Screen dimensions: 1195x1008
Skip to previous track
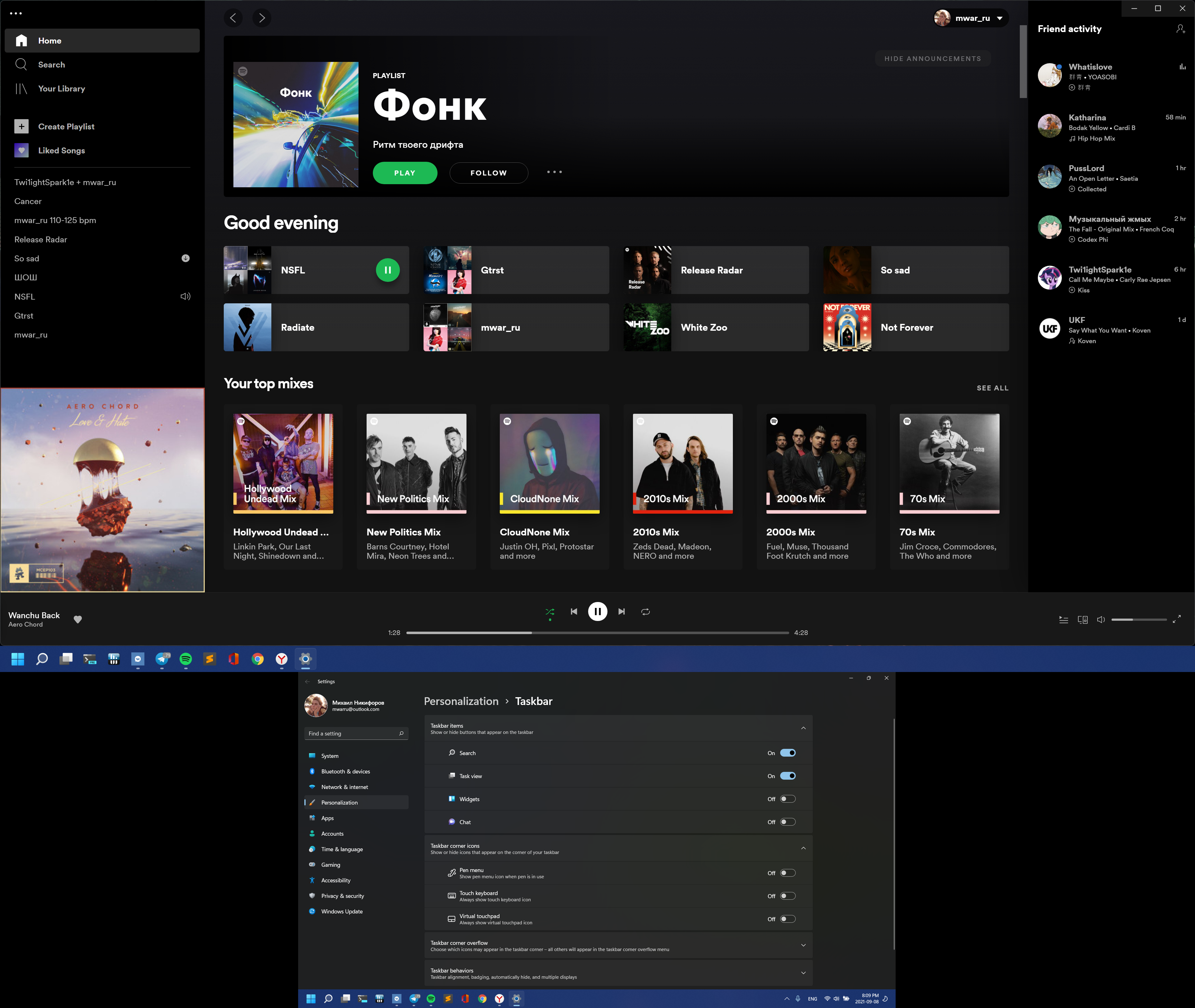click(x=574, y=611)
